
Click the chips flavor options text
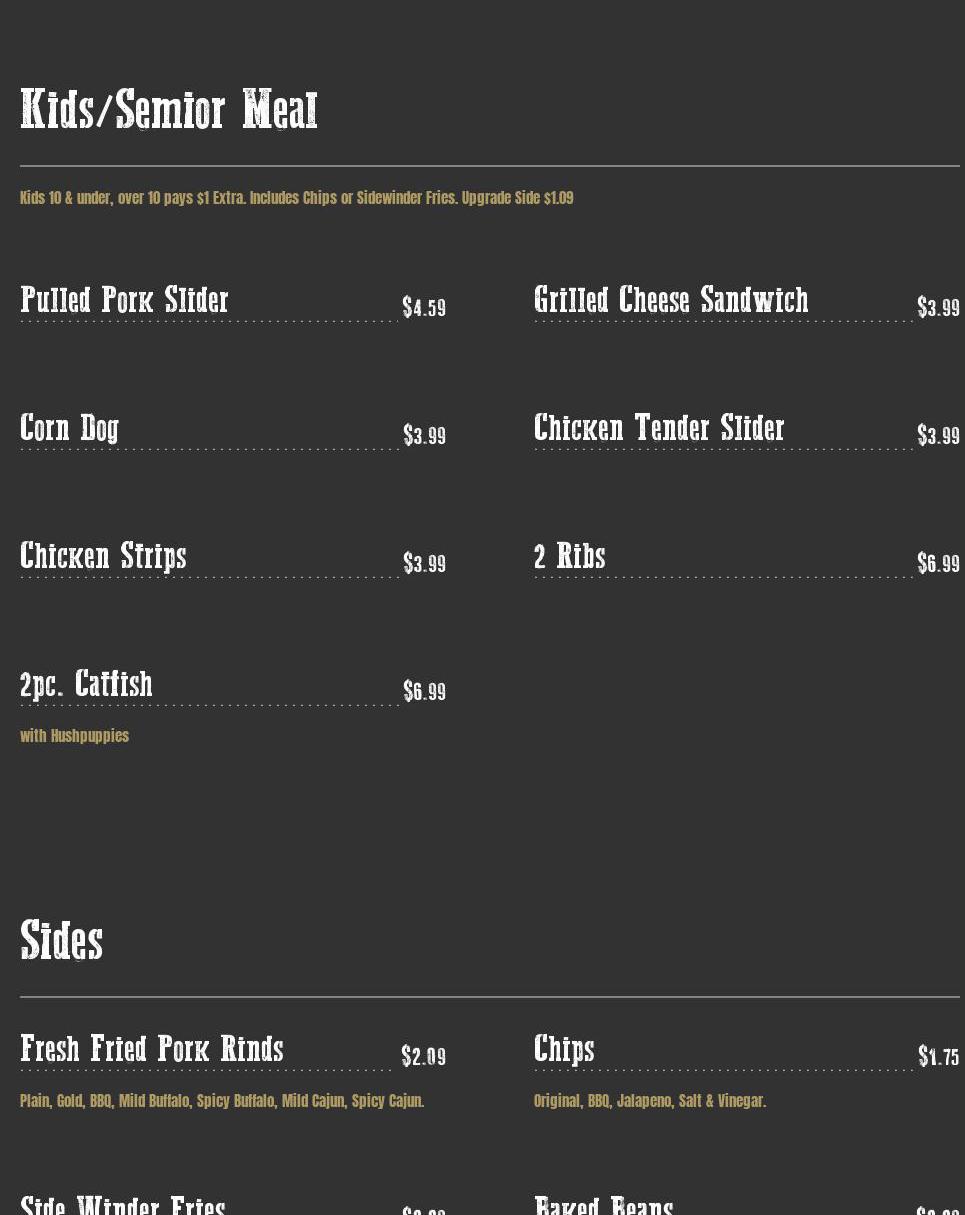(650, 1101)
